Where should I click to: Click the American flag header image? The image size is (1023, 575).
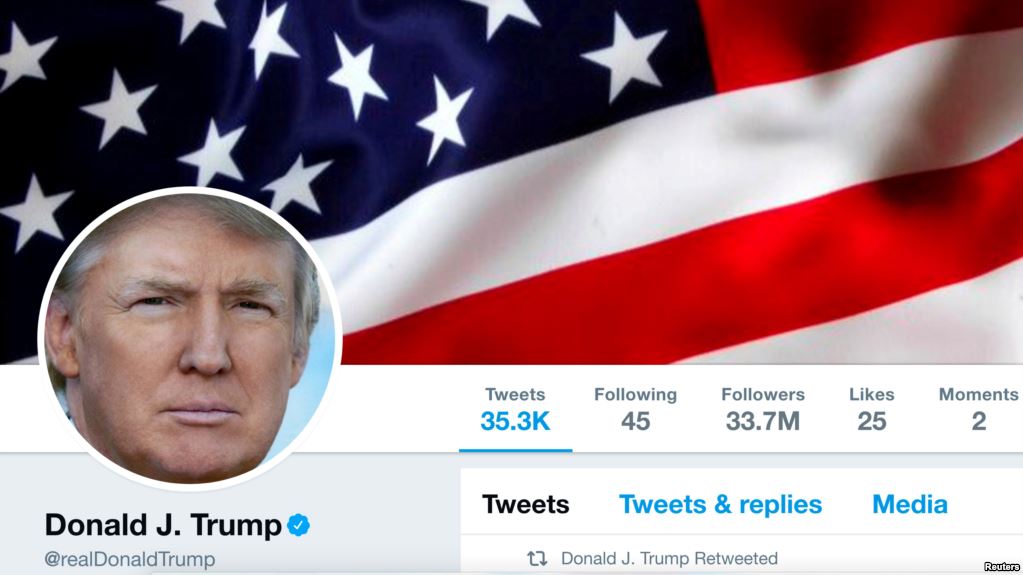pos(512,181)
